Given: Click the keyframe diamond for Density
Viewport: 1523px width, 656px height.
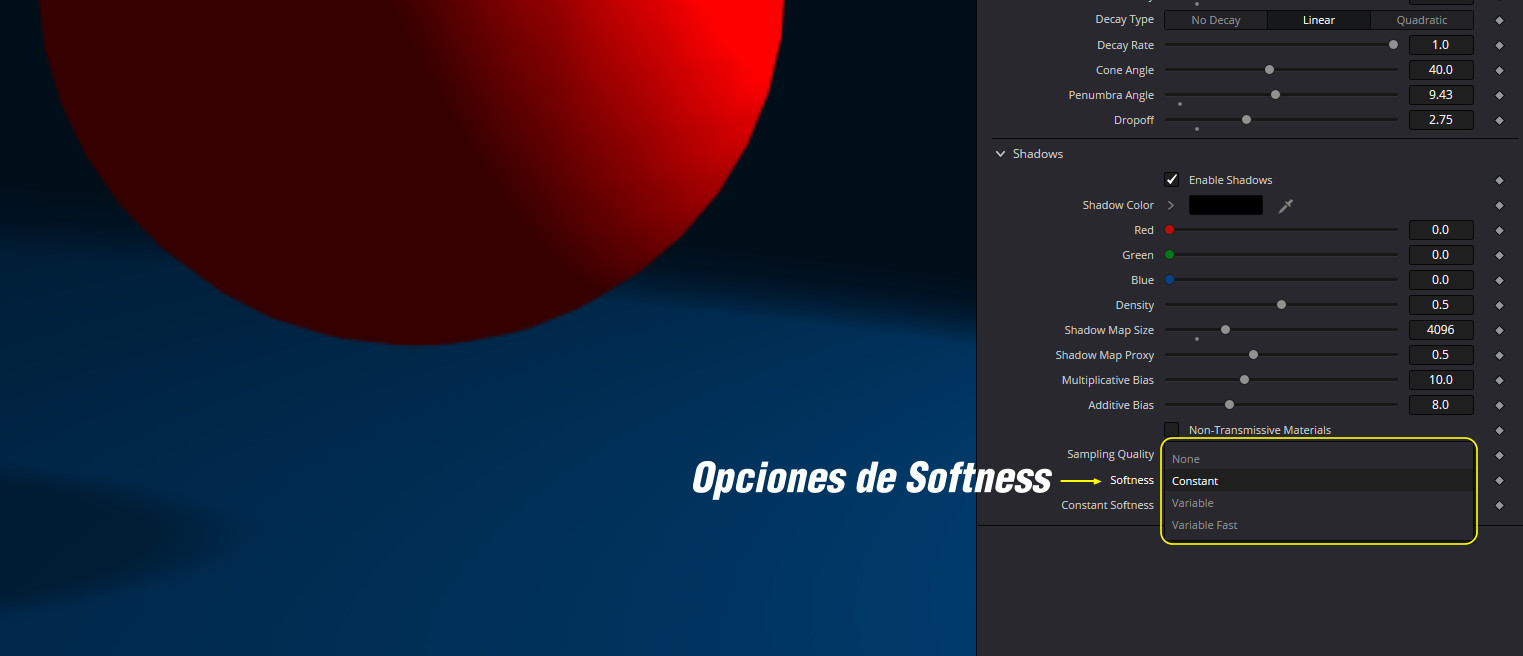Looking at the screenshot, I should click(x=1499, y=306).
